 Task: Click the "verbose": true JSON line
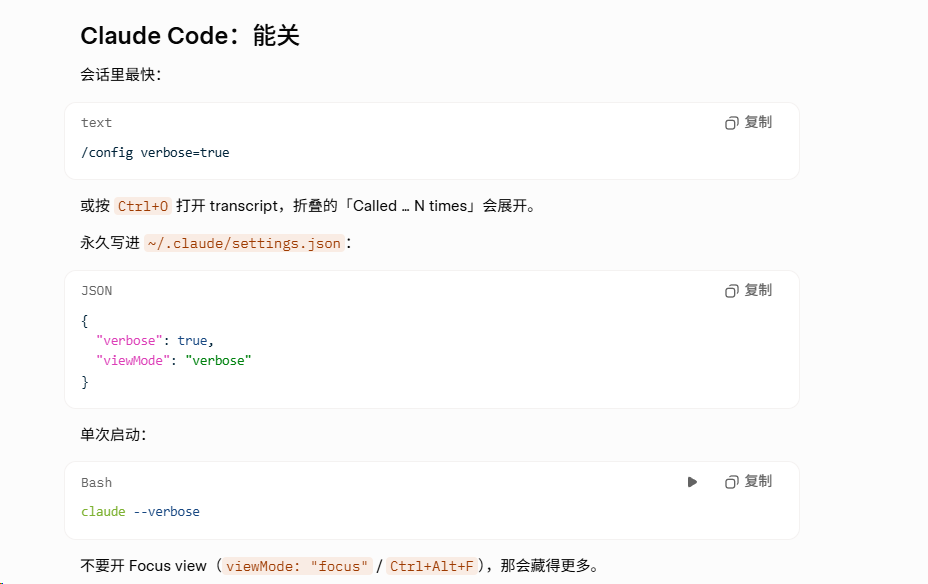154,341
